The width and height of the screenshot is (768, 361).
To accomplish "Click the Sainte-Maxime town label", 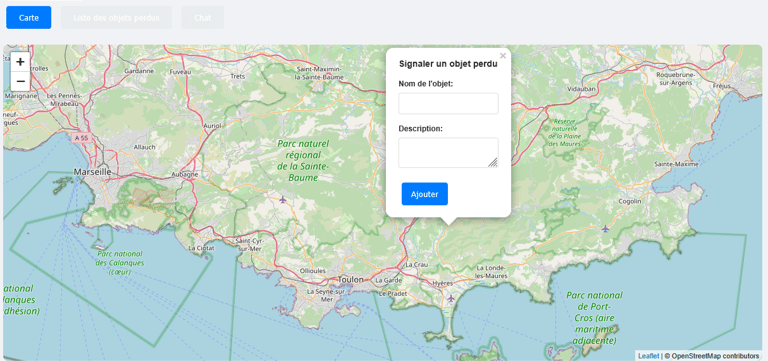I will 676,164.
